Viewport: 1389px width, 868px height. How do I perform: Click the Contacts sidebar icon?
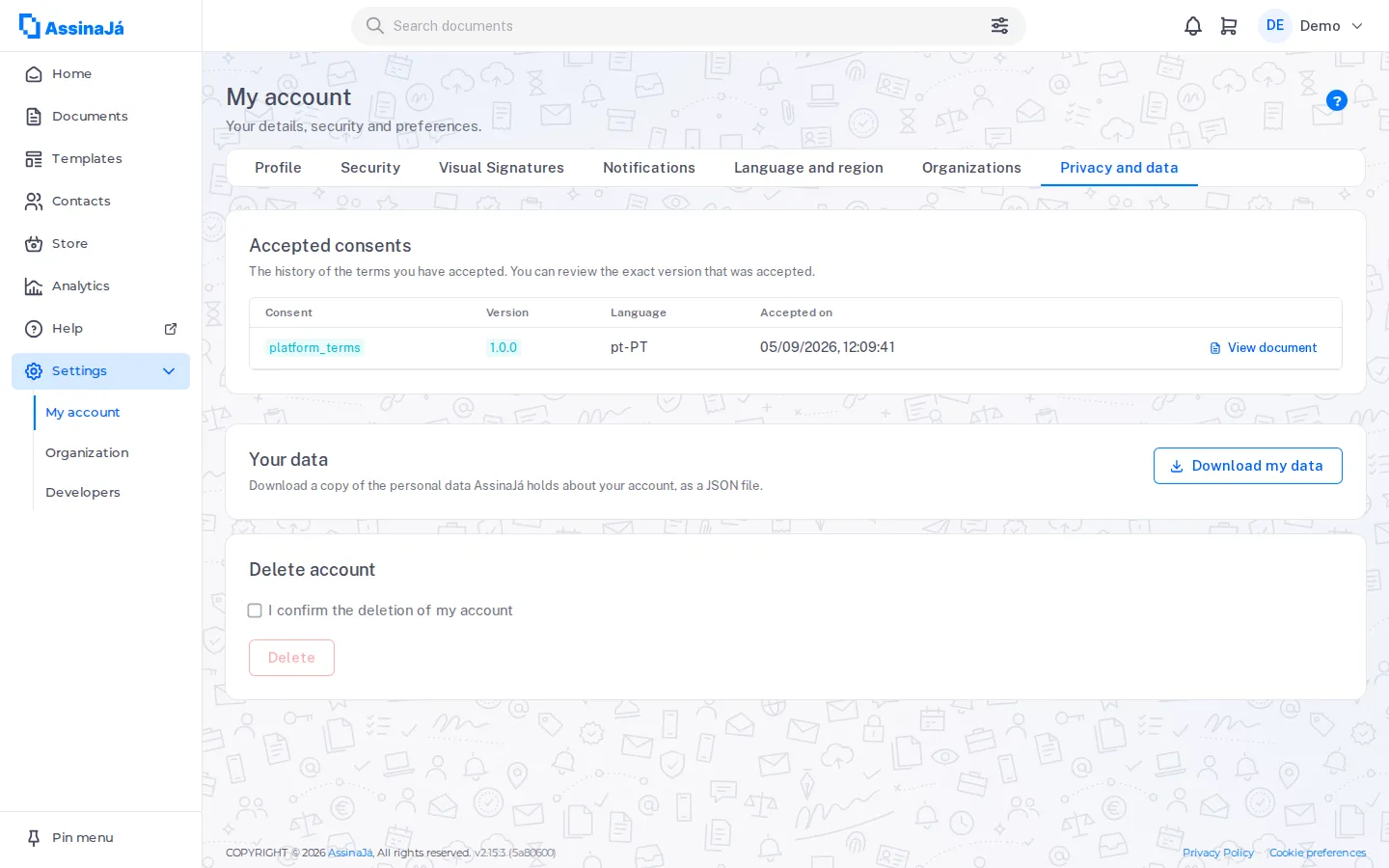click(x=34, y=202)
